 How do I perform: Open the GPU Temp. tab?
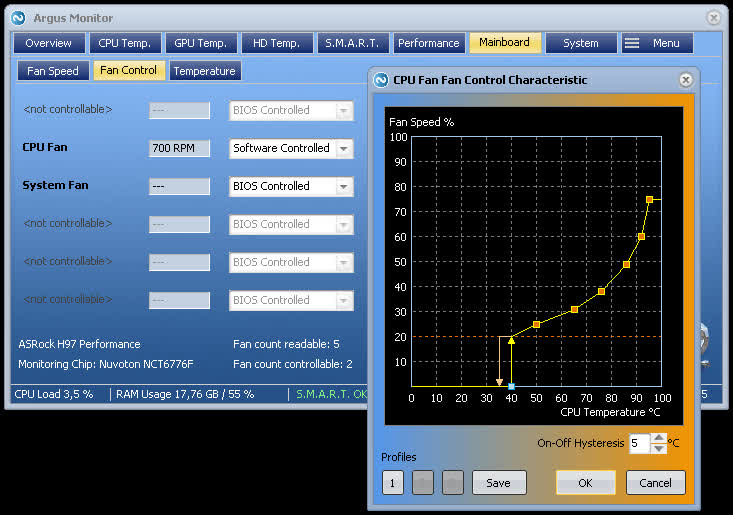pyautogui.click(x=201, y=43)
